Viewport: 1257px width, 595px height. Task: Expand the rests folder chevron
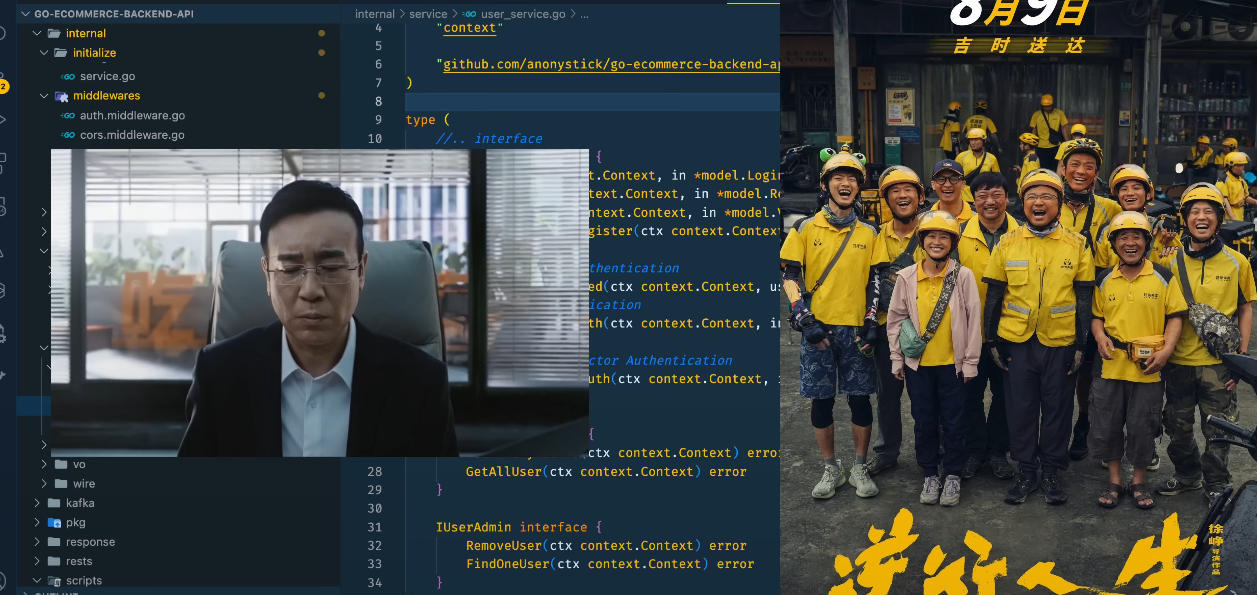point(38,561)
